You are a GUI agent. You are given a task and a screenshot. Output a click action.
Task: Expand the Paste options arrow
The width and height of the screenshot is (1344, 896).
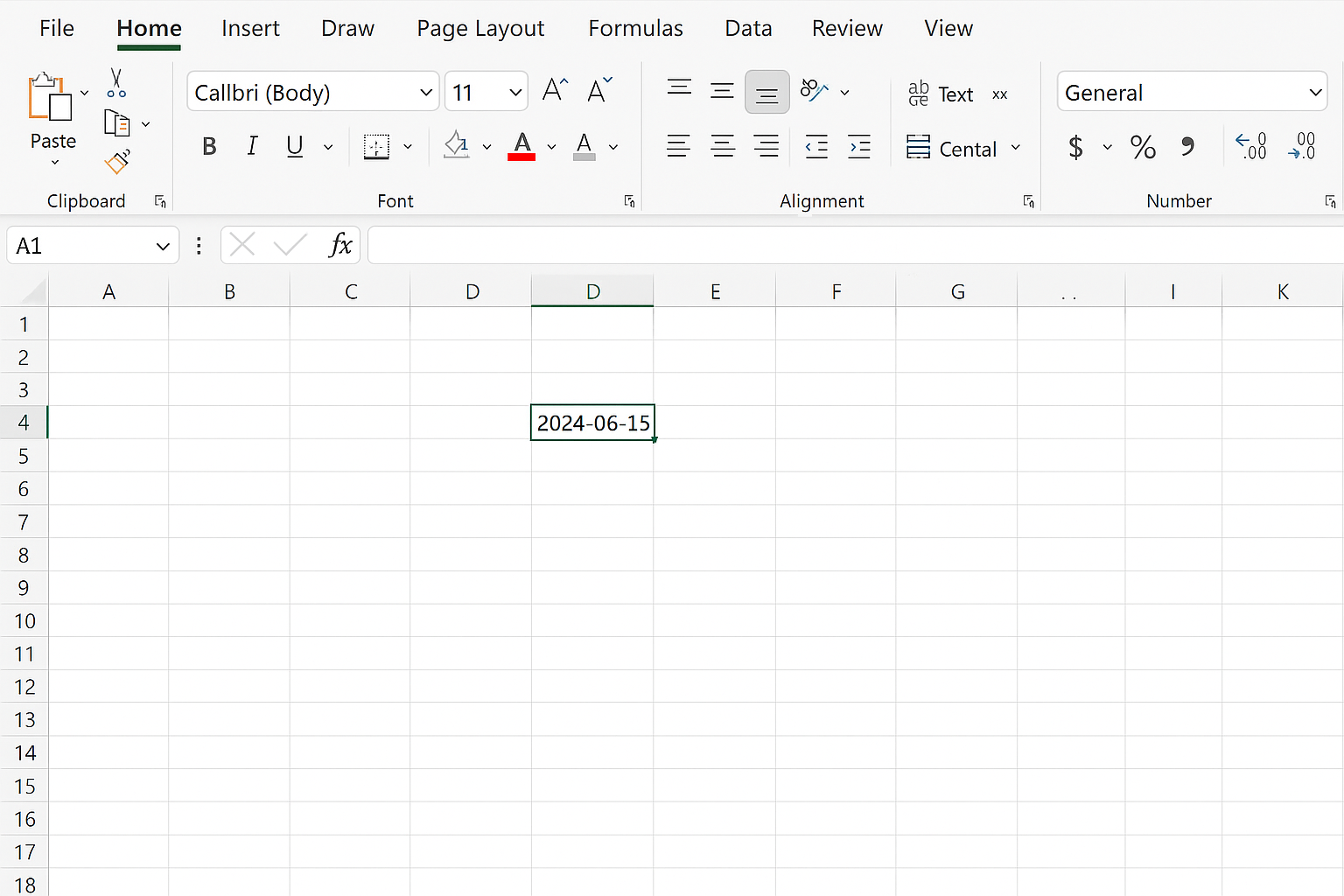(55, 163)
